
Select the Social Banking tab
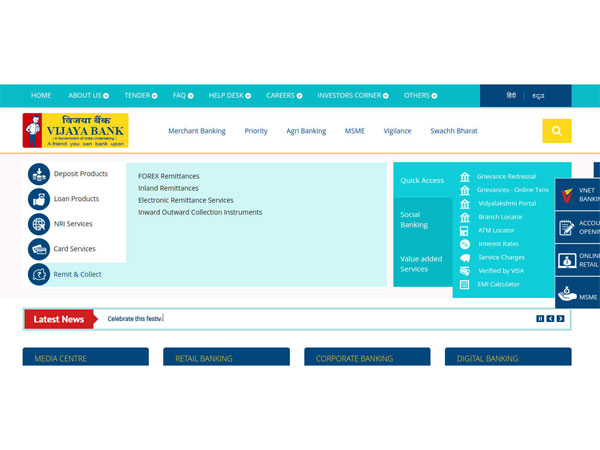(414, 219)
